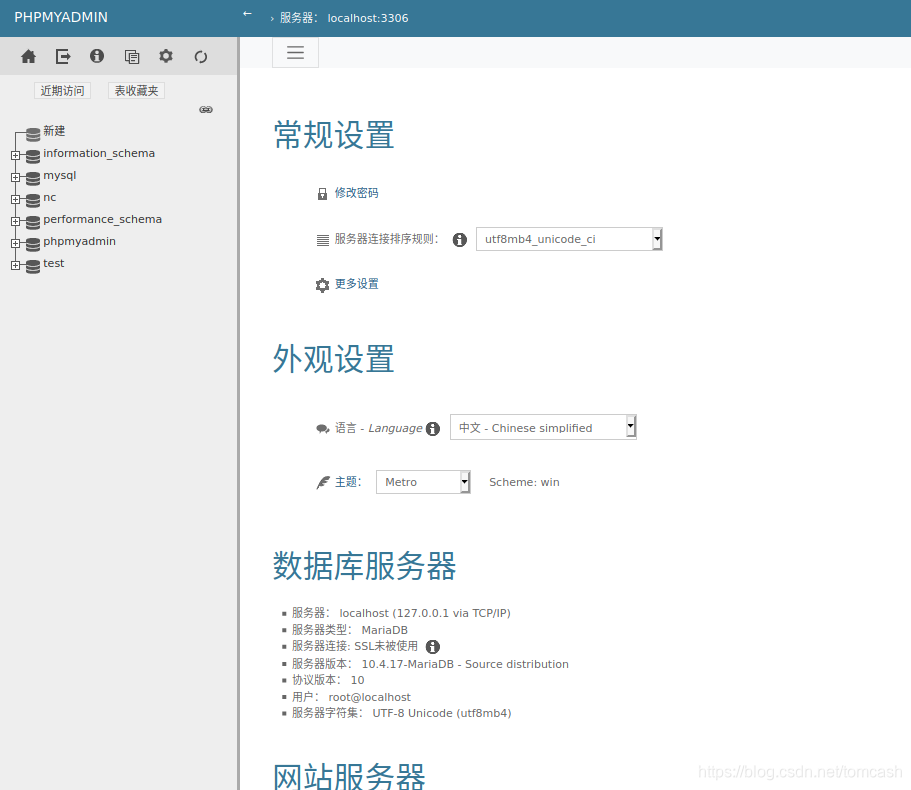Select the phpmyadmin database
The height and width of the screenshot is (790, 911).
(x=79, y=242)
